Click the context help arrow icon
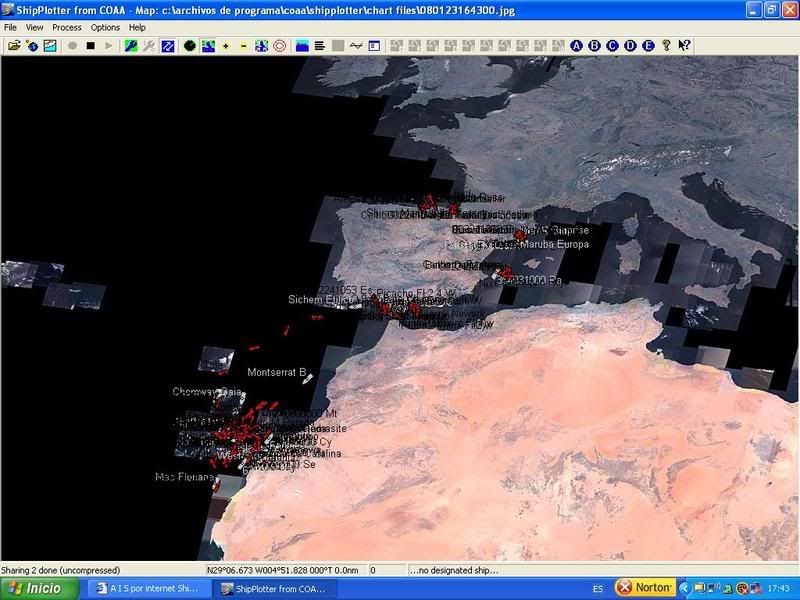 [x=685, y=46]
